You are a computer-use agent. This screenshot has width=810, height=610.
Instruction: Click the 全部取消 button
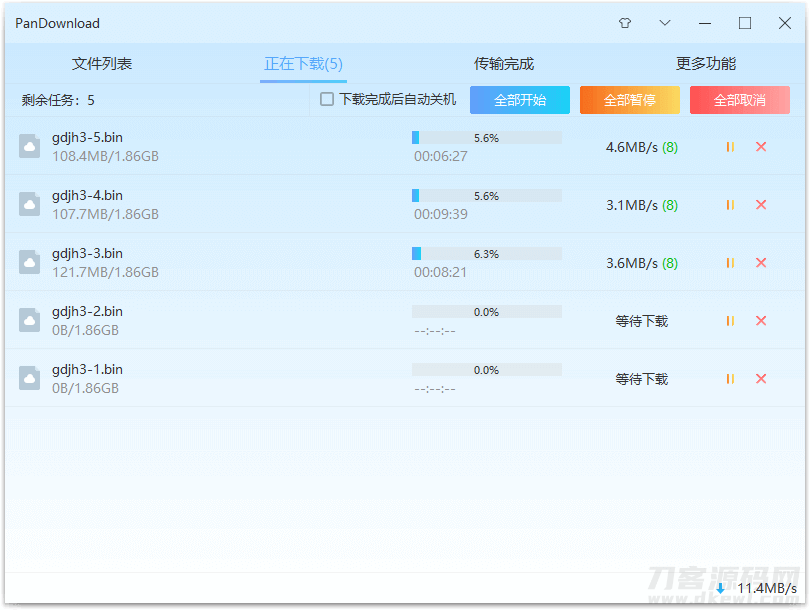(740, 100)
